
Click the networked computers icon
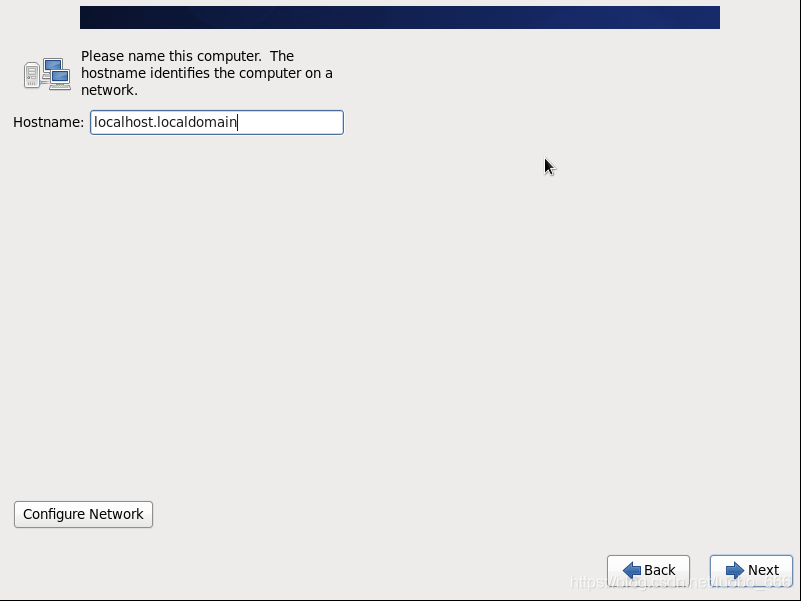[x=47, y=74]
